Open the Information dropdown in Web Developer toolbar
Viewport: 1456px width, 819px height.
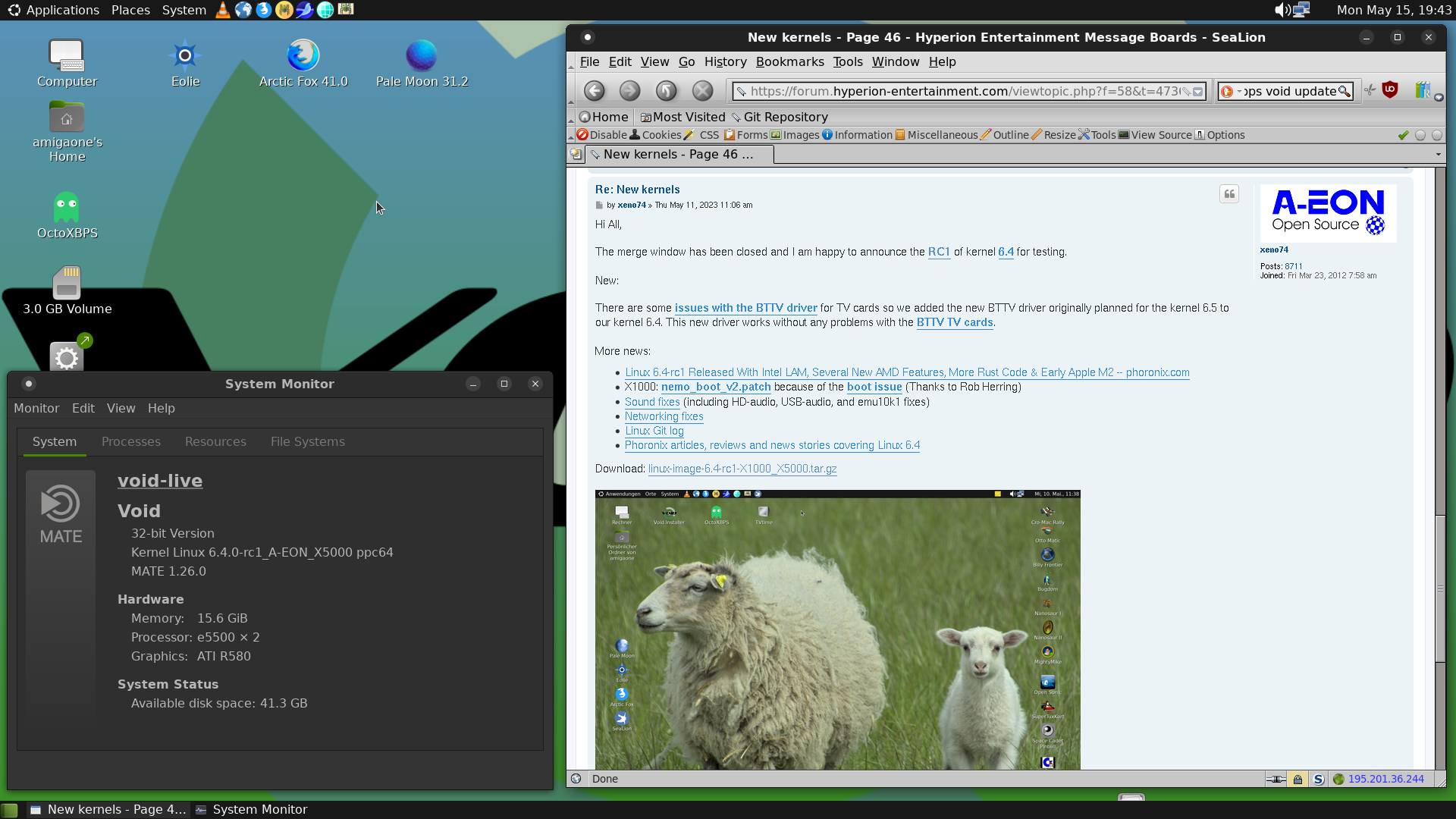[858, 135]
